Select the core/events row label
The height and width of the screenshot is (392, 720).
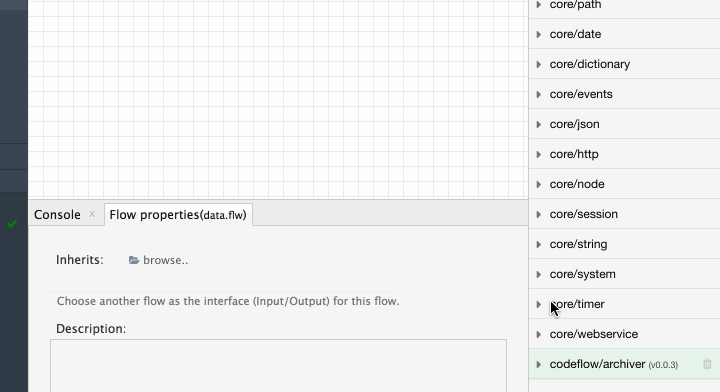pyautogui.click(x=581, y=94)
